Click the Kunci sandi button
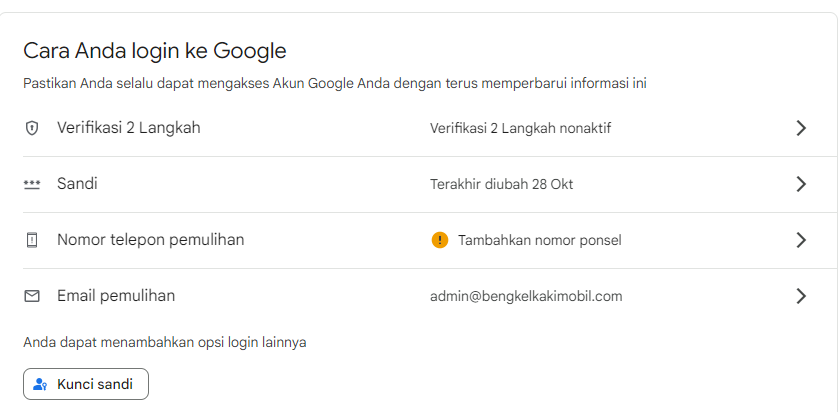838x412 pixels. [86, 384]
